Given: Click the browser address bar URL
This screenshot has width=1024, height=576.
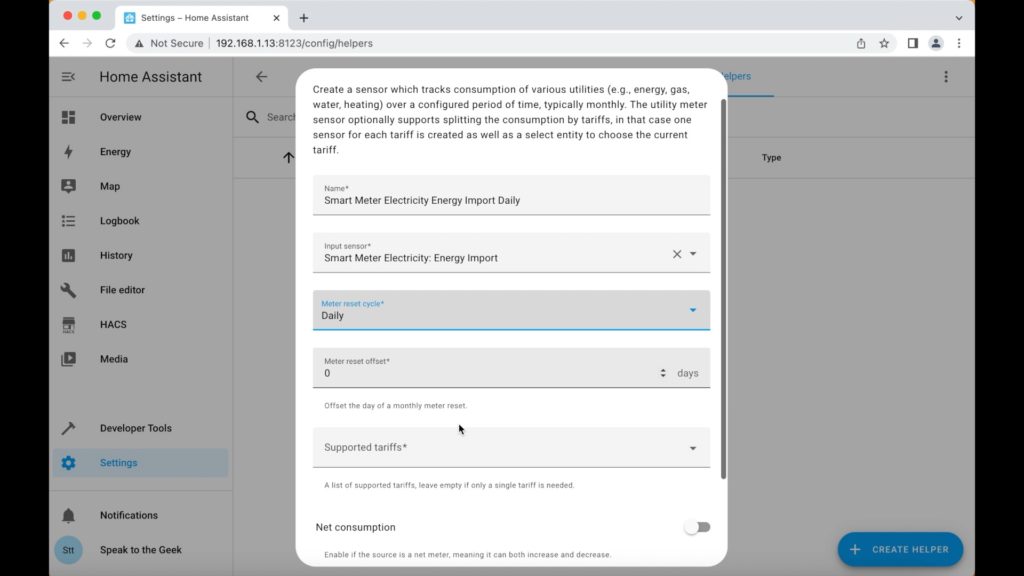Looking at the screenshot, I should point(295,43).
